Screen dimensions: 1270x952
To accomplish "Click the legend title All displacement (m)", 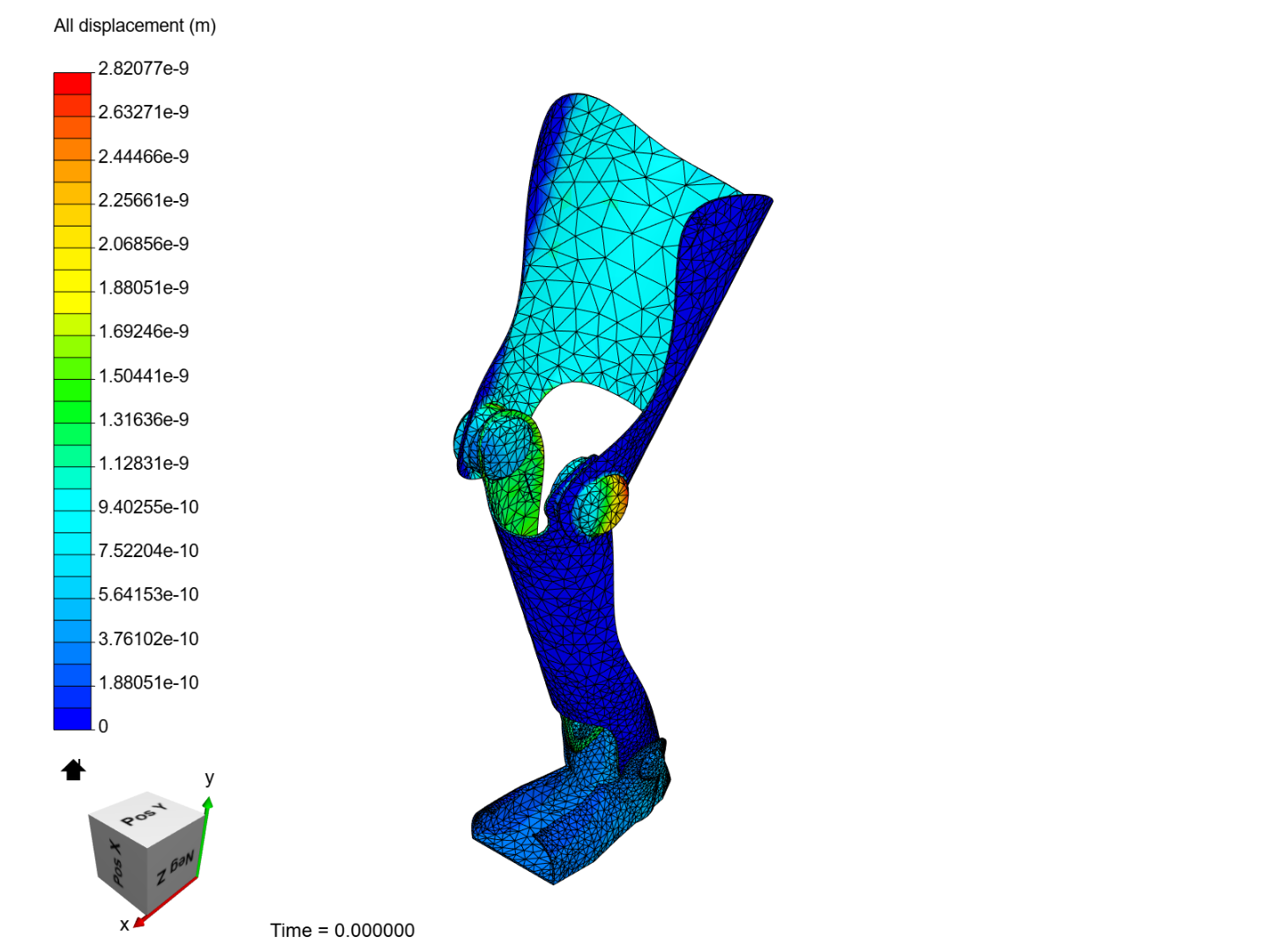I will coord(135,26).
